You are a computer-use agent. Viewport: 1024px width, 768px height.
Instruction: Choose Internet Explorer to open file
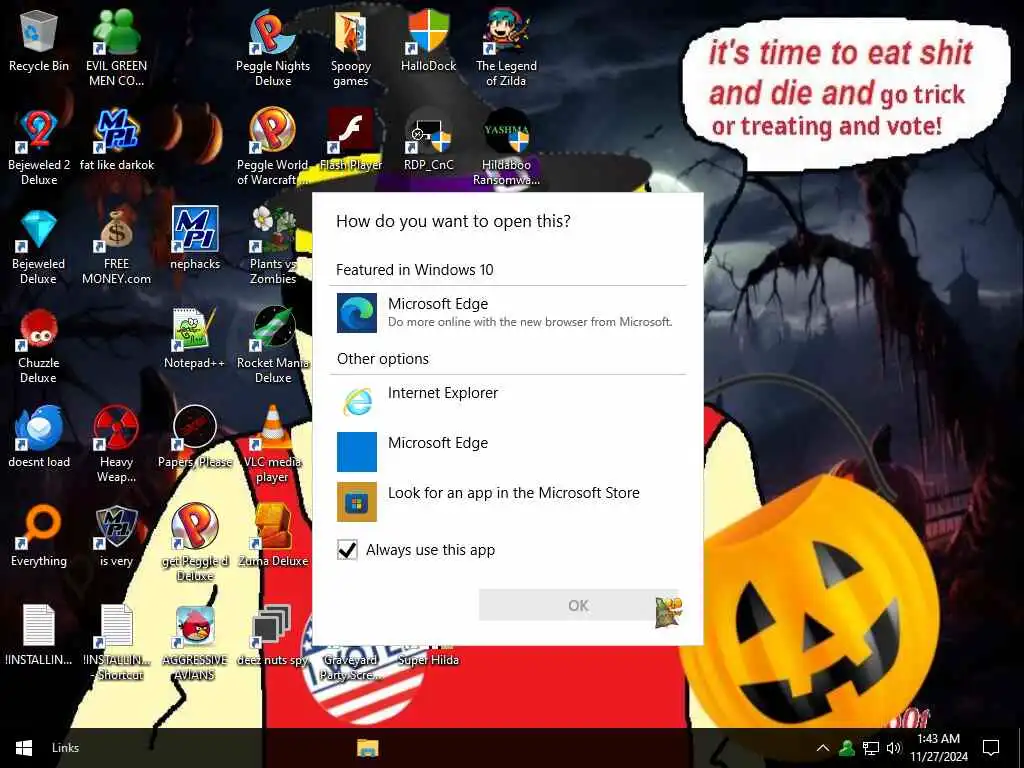tap(508, 401)
